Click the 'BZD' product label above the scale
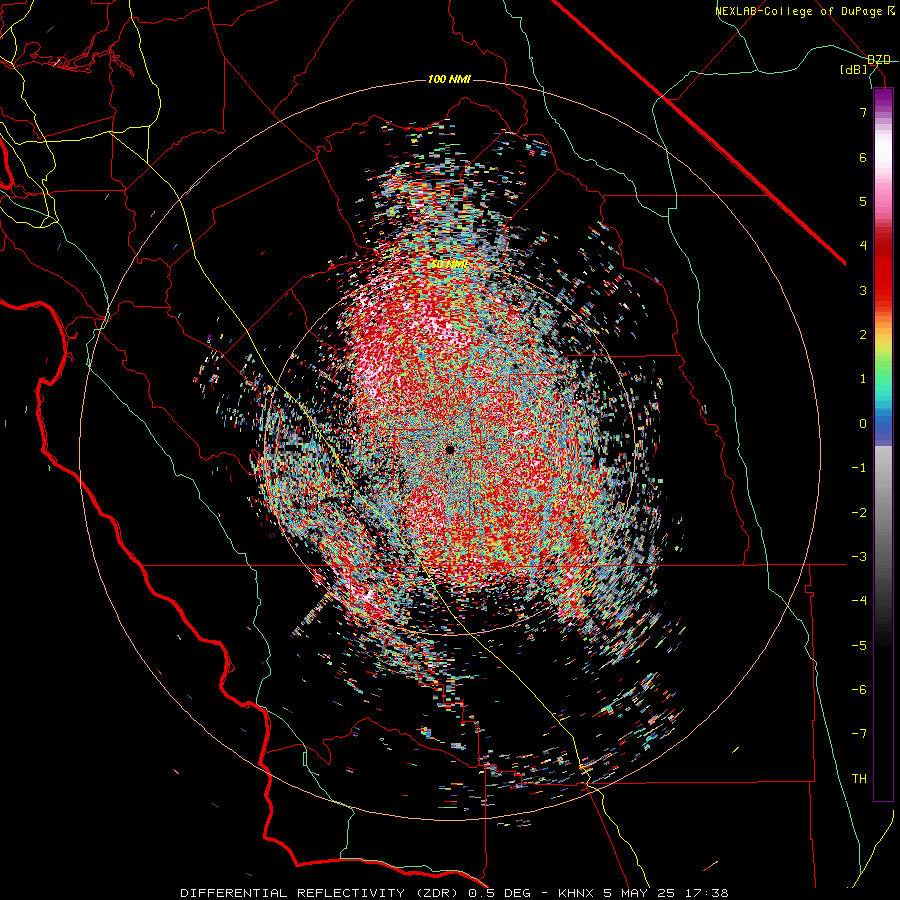 pyautogui.click(x=879, y=60)
